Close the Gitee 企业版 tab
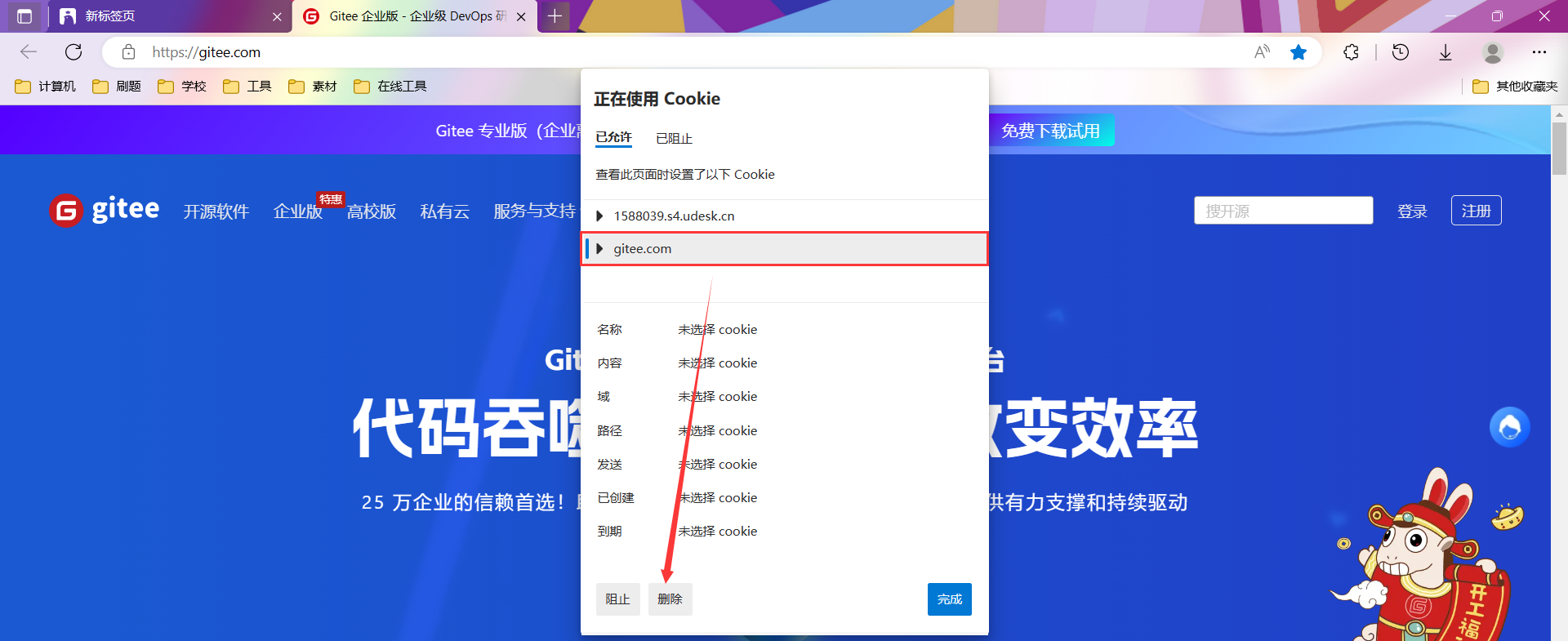1568x641 pixels. 521,16
